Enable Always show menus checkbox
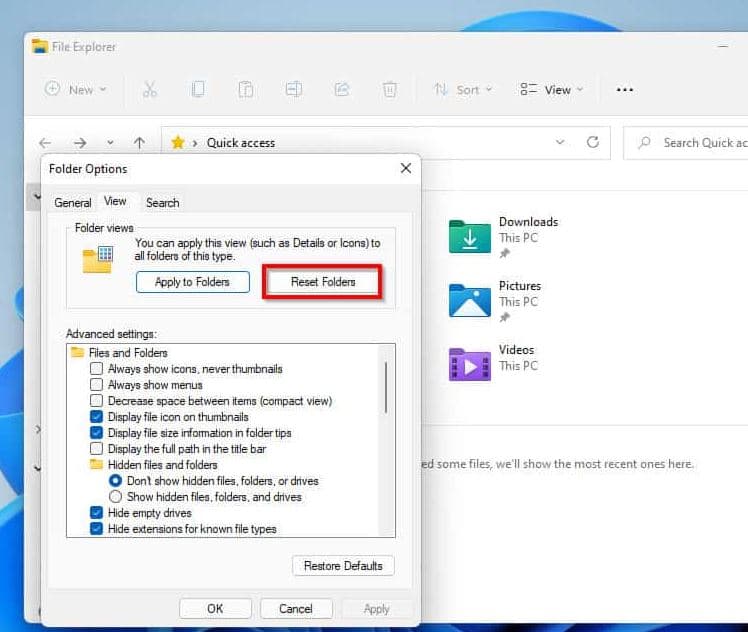 96,384
